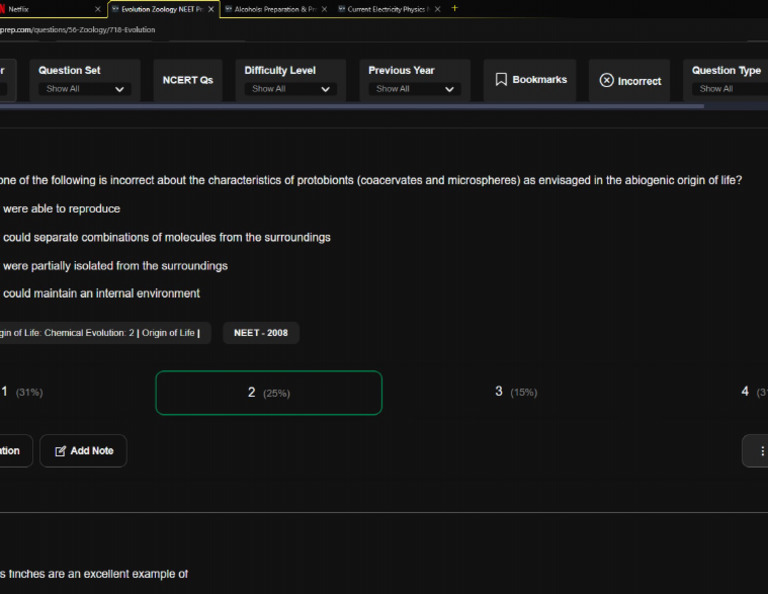This screenshot has width=768, height=594.
Task: Select answer option 1
Action: pos(22,392)
